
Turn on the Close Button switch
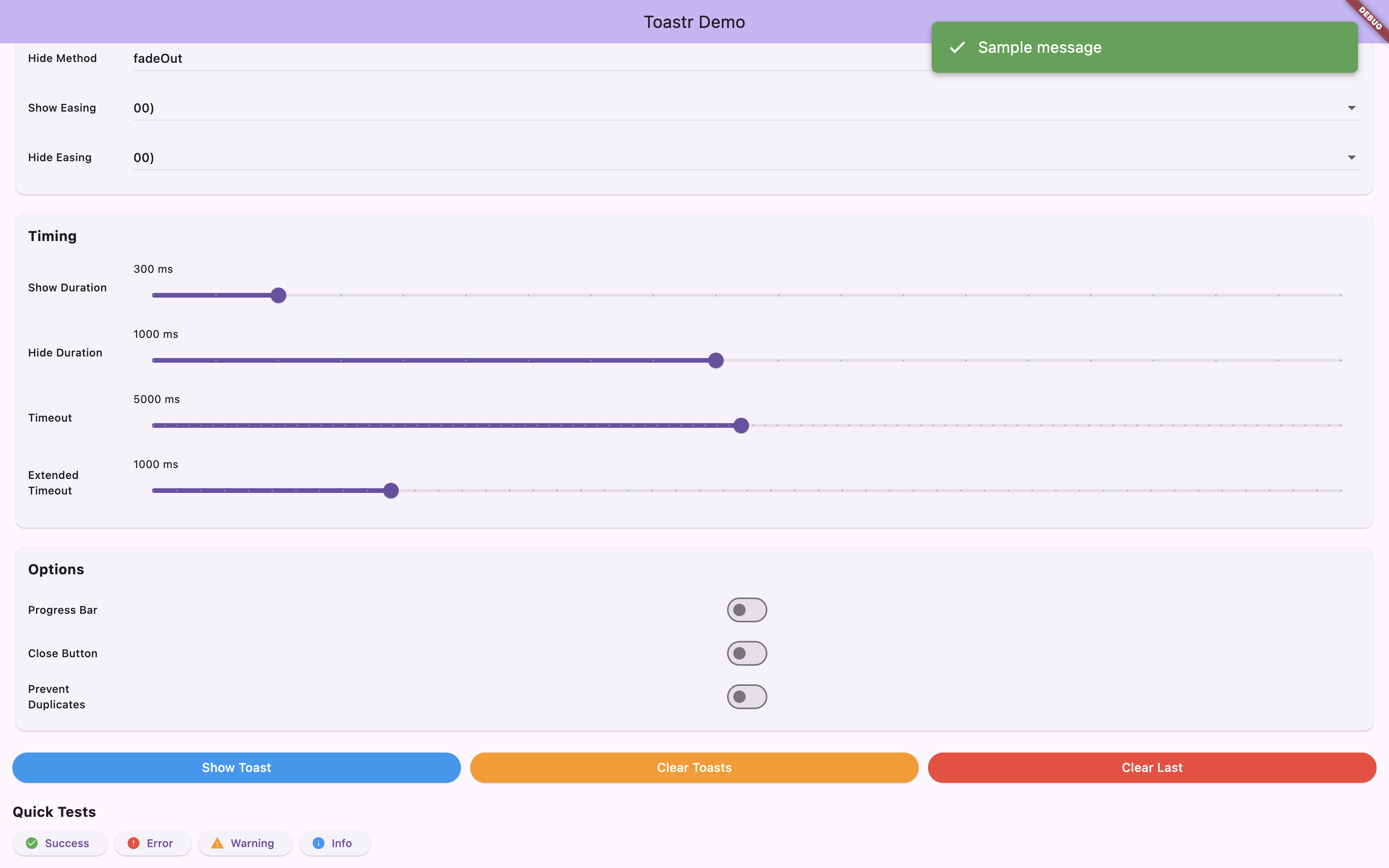[x=746, y=653]
